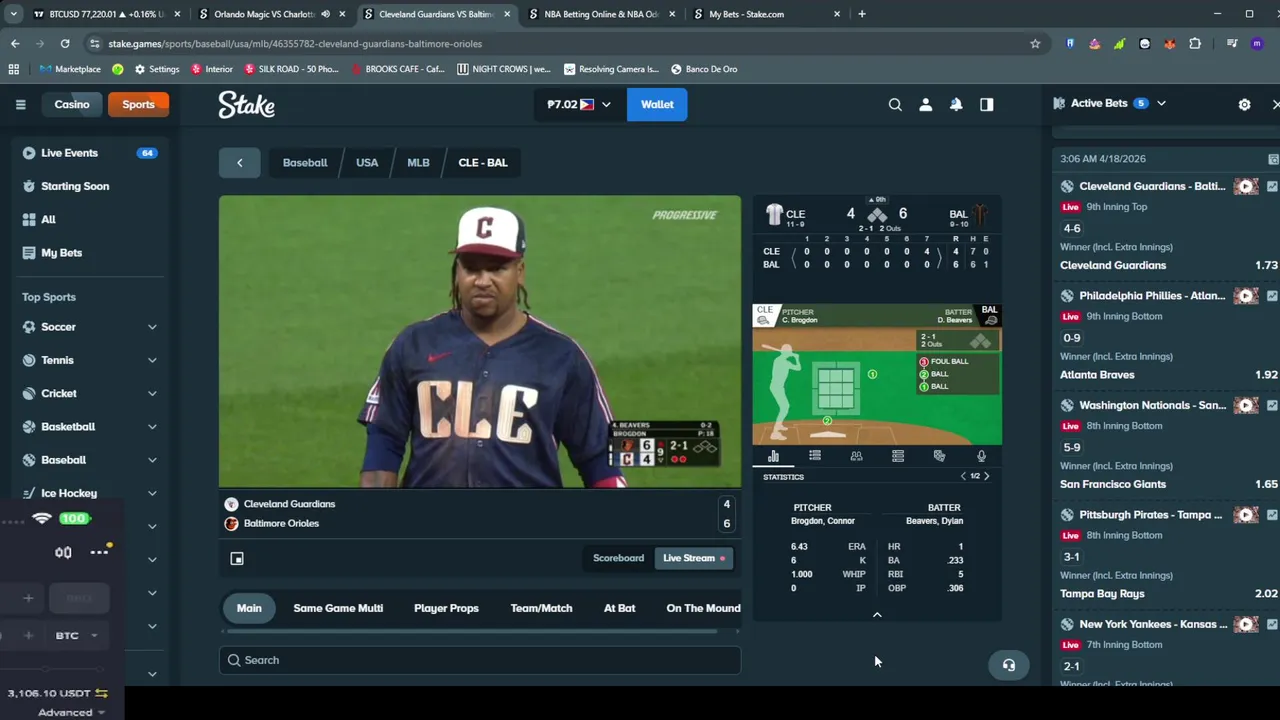The width and height of the screenshot is (1280, 720).
Task: Play stream for Washington Nationals bet
Action: point(1245,405)
